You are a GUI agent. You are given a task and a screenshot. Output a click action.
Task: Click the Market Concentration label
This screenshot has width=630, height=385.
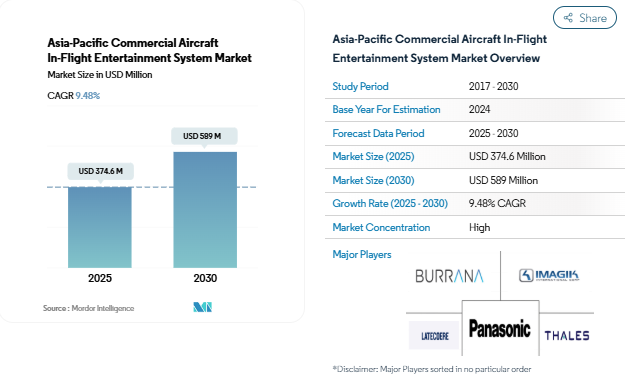tap(381, 227)
